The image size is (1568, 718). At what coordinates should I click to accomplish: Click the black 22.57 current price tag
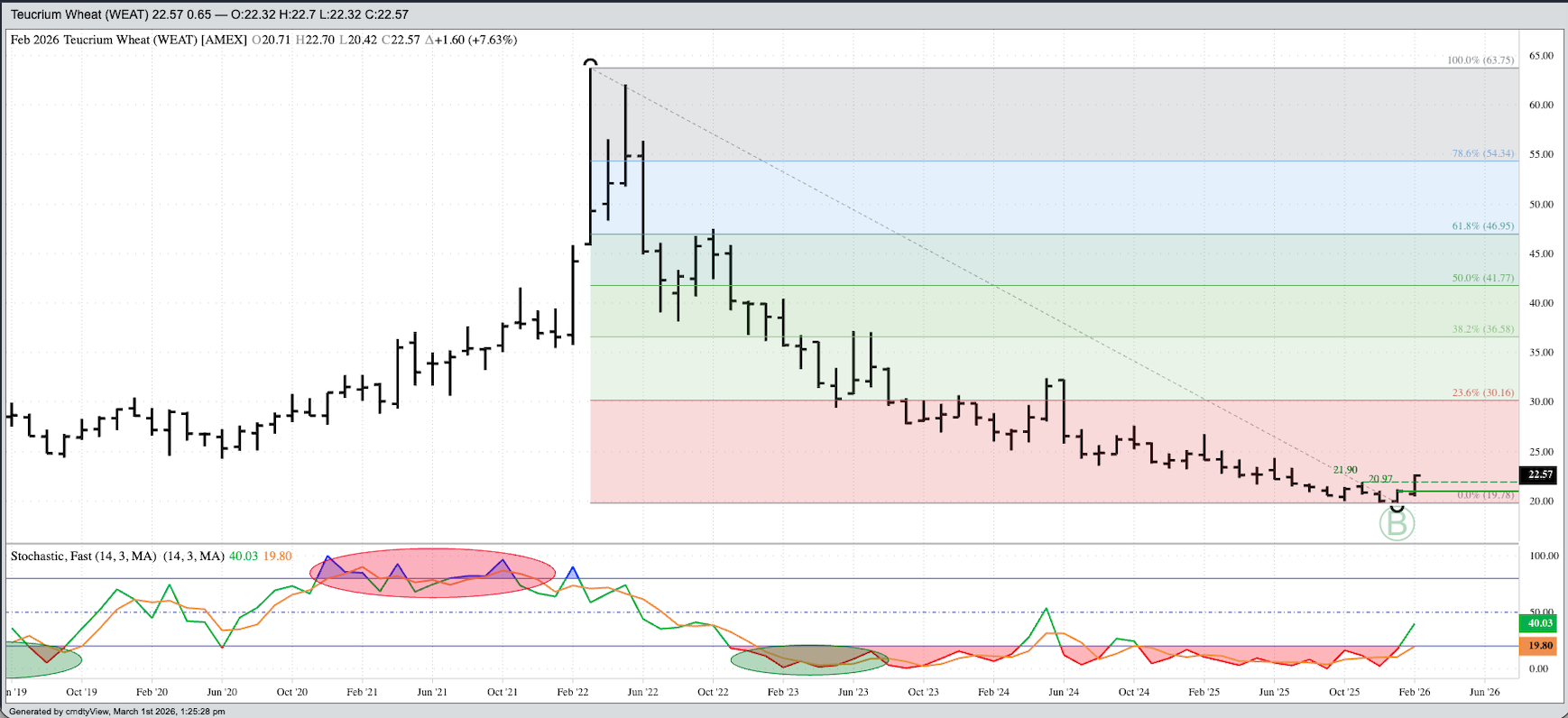coord(1540,474)
